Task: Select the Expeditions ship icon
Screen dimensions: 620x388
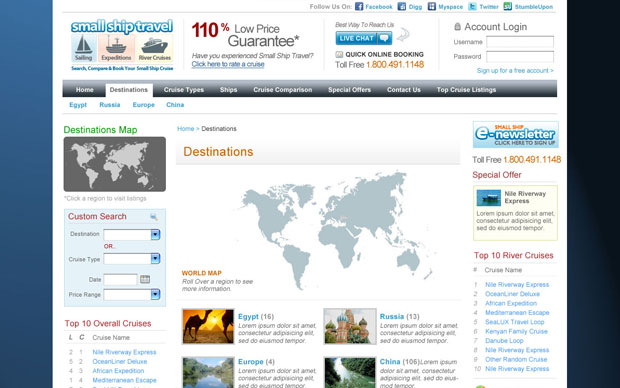Action: pos(116,48)
